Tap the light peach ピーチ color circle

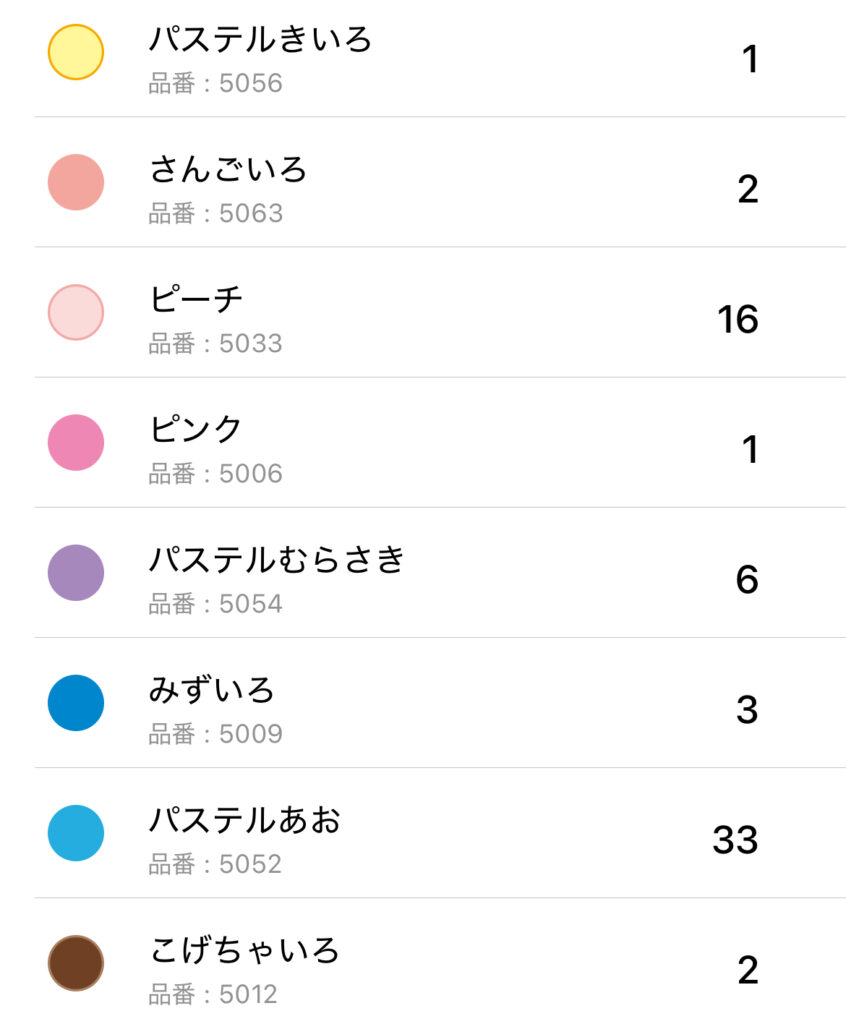coord(76,312)
